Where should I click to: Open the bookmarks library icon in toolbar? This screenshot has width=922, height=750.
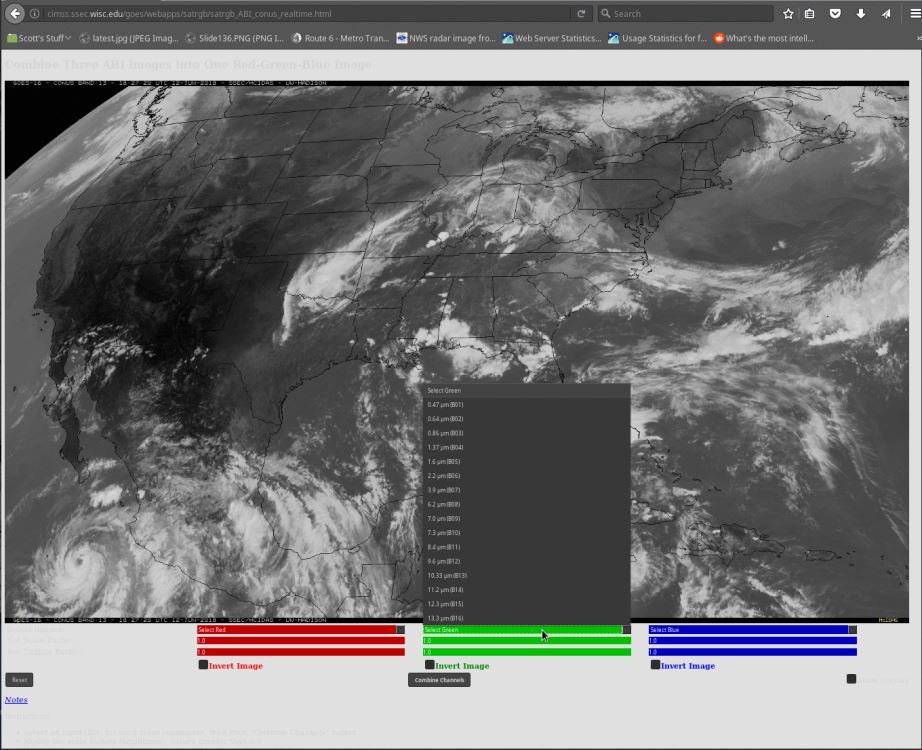(x=810, y=14)
